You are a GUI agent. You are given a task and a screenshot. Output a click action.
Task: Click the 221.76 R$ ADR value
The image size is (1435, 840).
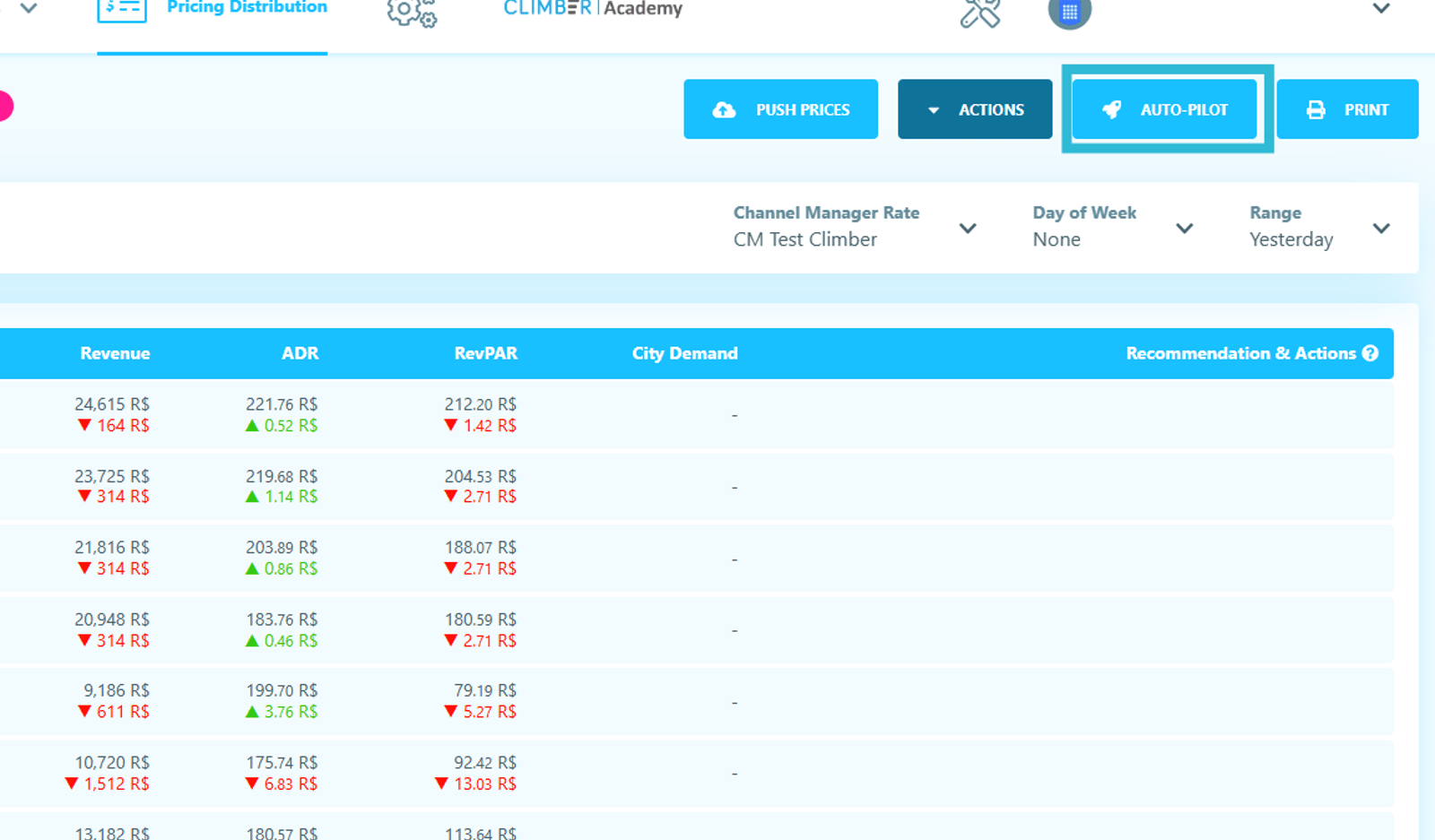282,404
